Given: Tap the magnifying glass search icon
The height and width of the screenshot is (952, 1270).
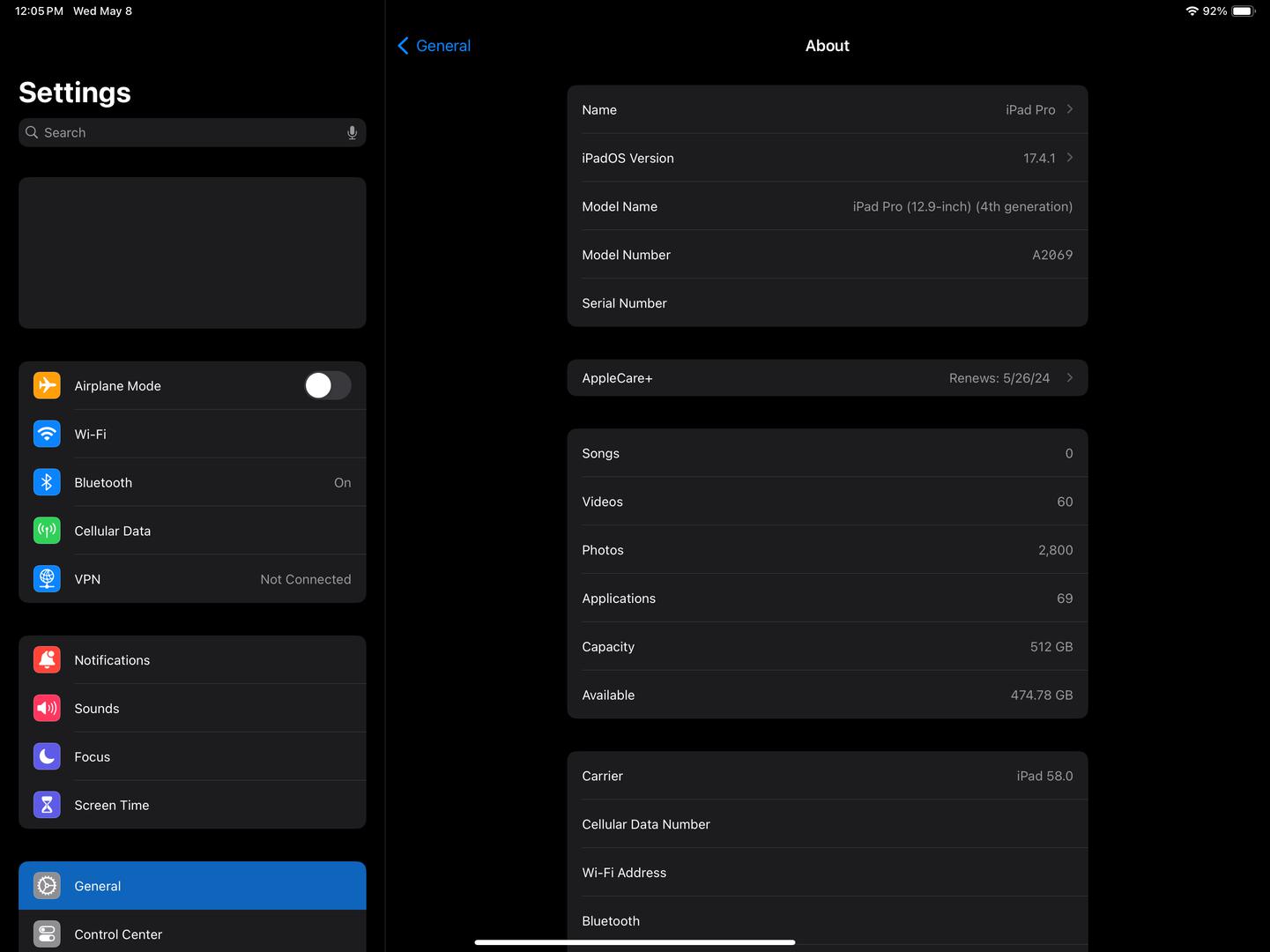Looking at the screenshot, I should [x=32, y=132].
